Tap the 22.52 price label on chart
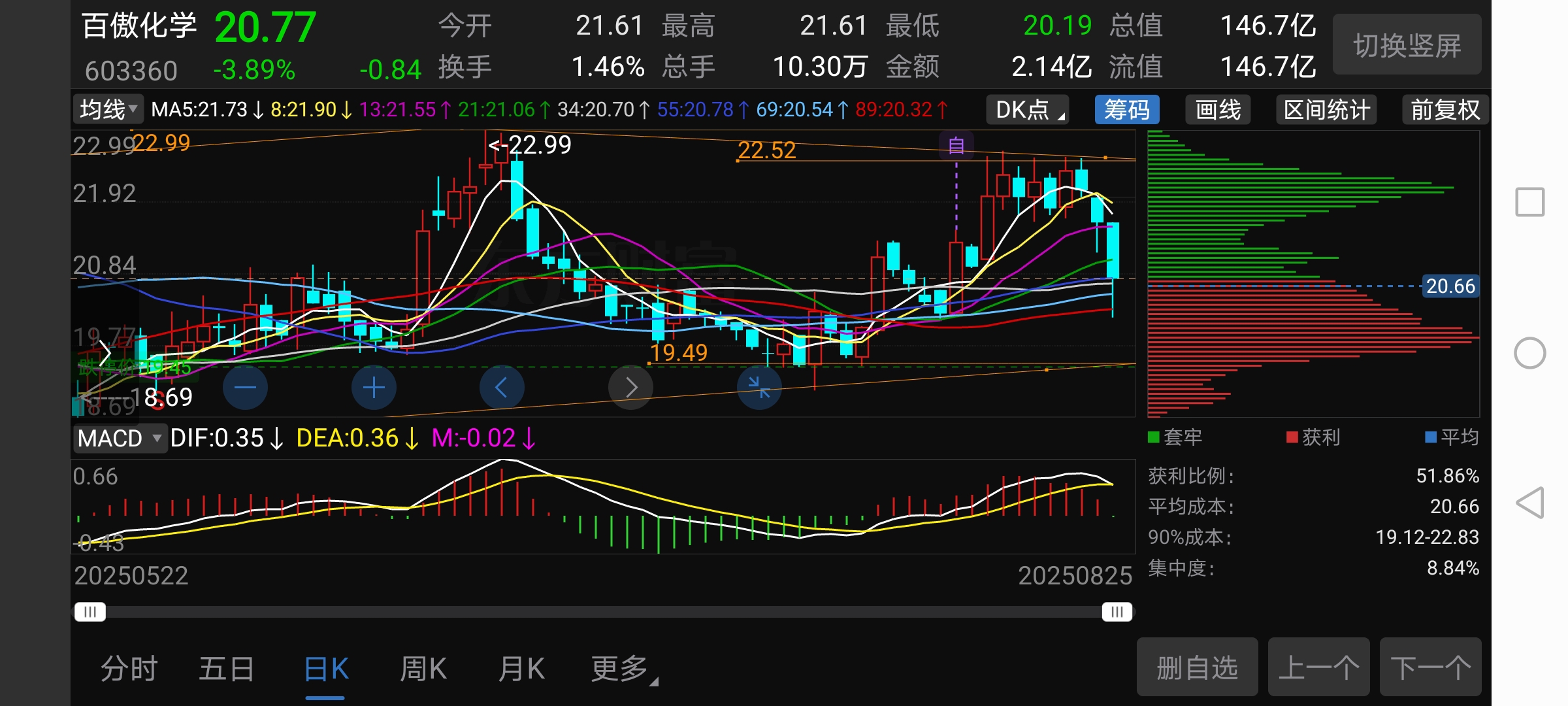 coord(766,150)
